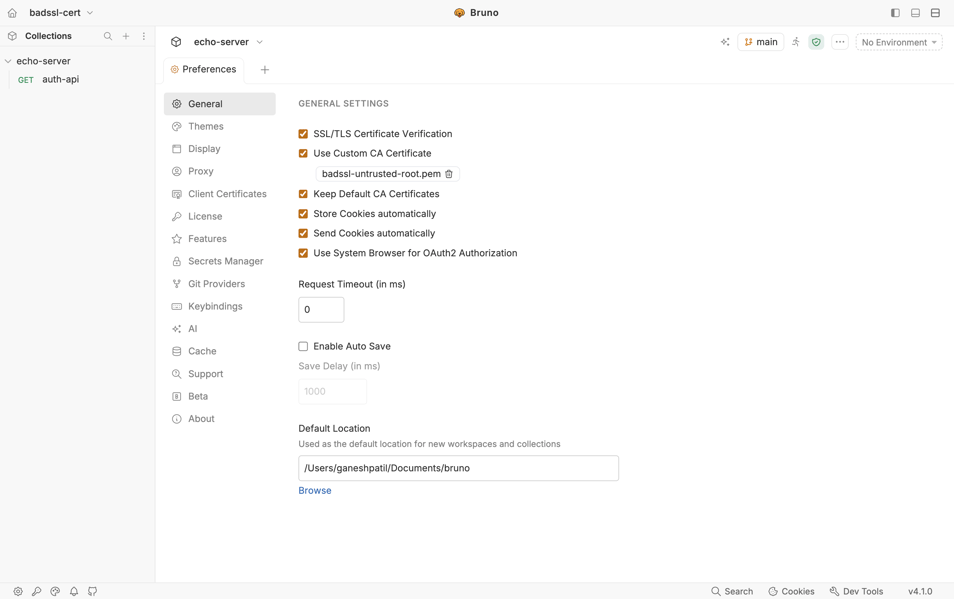Open Keybindings preferences section
954x599 pixels.
click(x=220, y=306)
